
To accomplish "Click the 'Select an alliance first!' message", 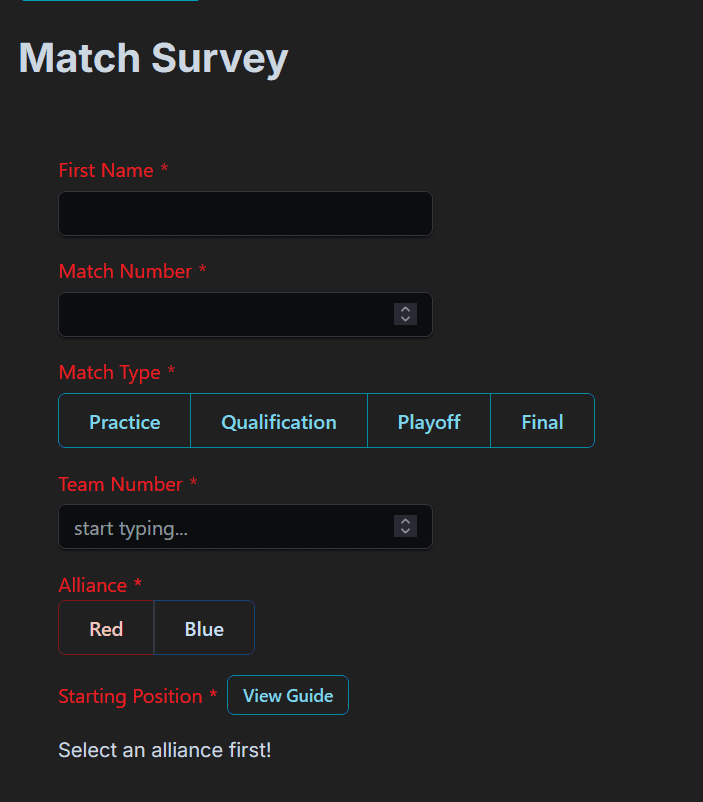I will pyautogui.click(x=165, y=750).
